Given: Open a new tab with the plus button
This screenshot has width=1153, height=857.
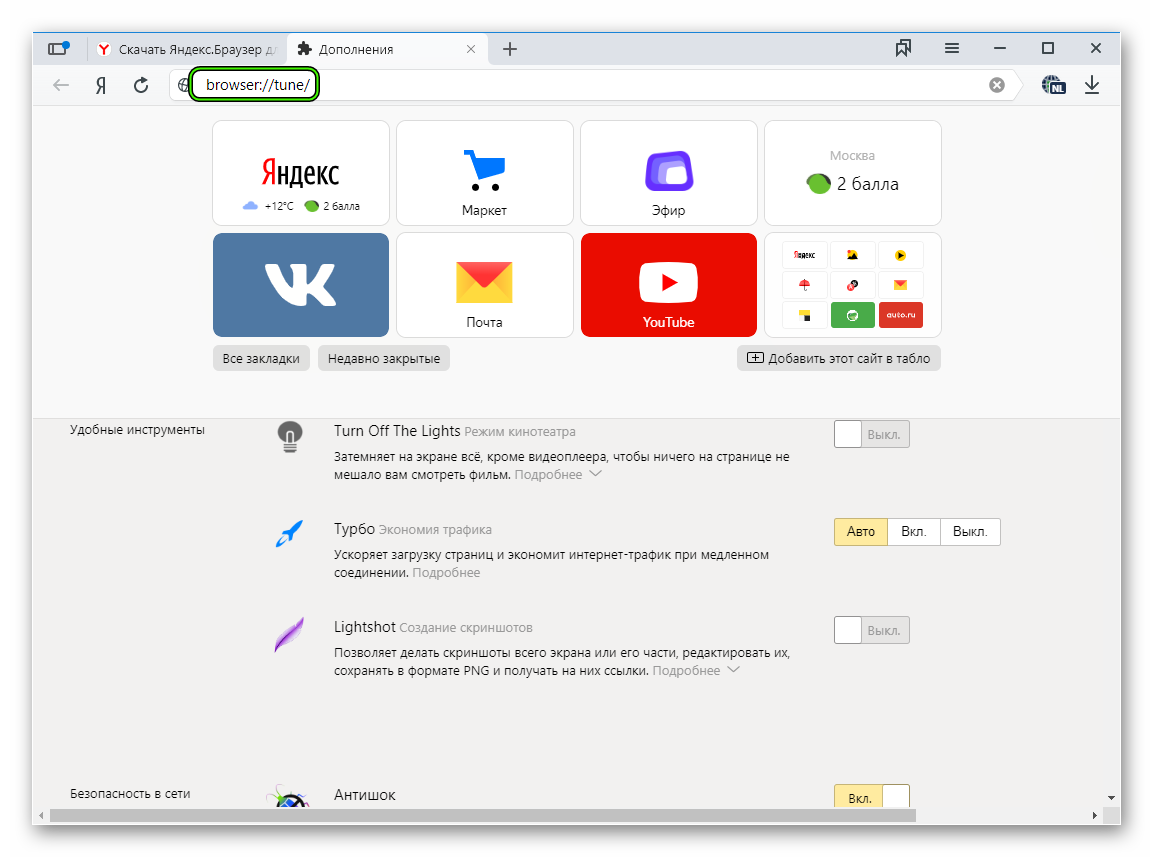Looking at the screenshot, I should (510, 49).
